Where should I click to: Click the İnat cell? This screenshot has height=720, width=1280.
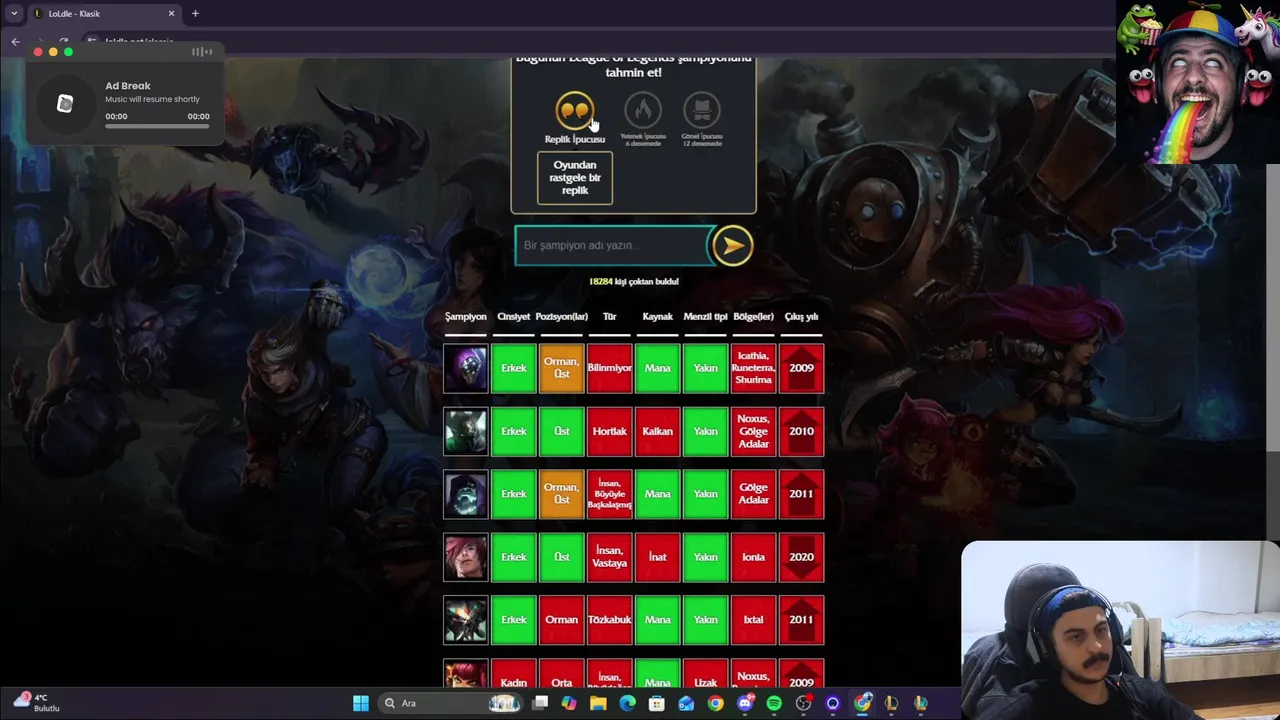tap(658, 557)
